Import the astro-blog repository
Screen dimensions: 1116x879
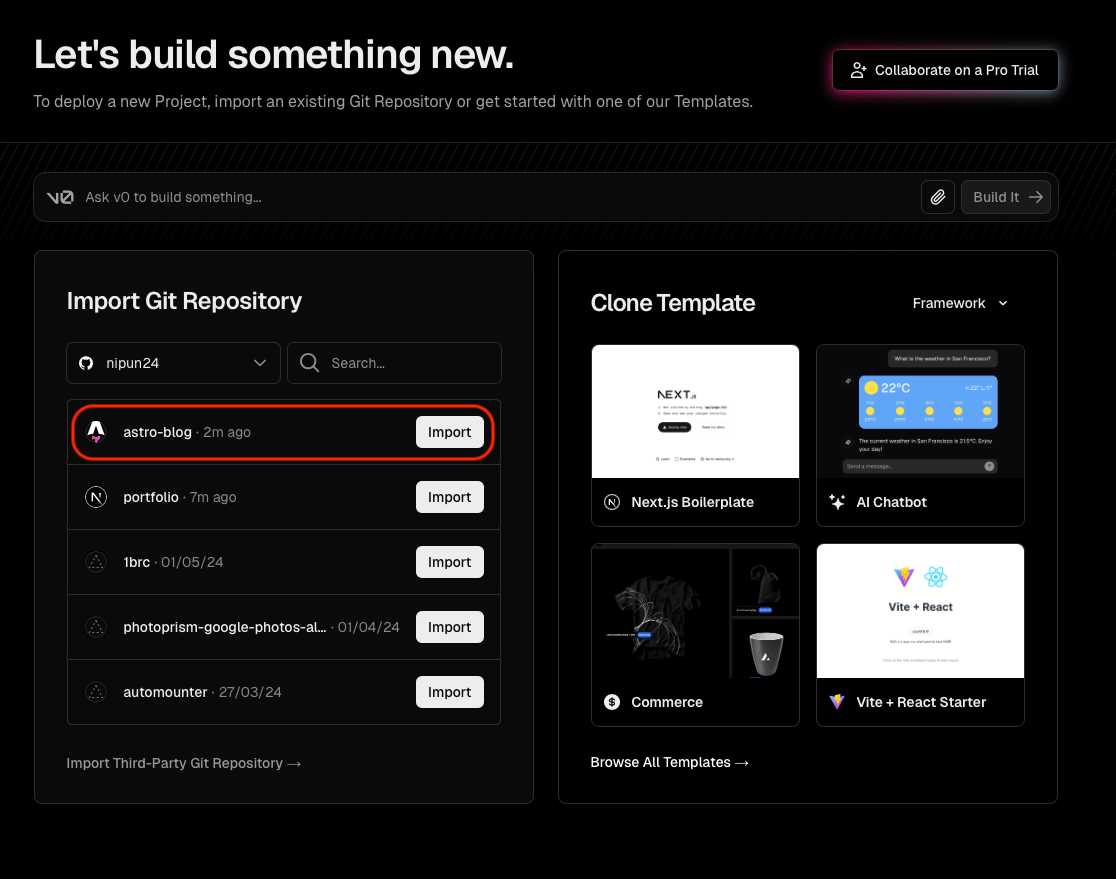coord(449,432)
